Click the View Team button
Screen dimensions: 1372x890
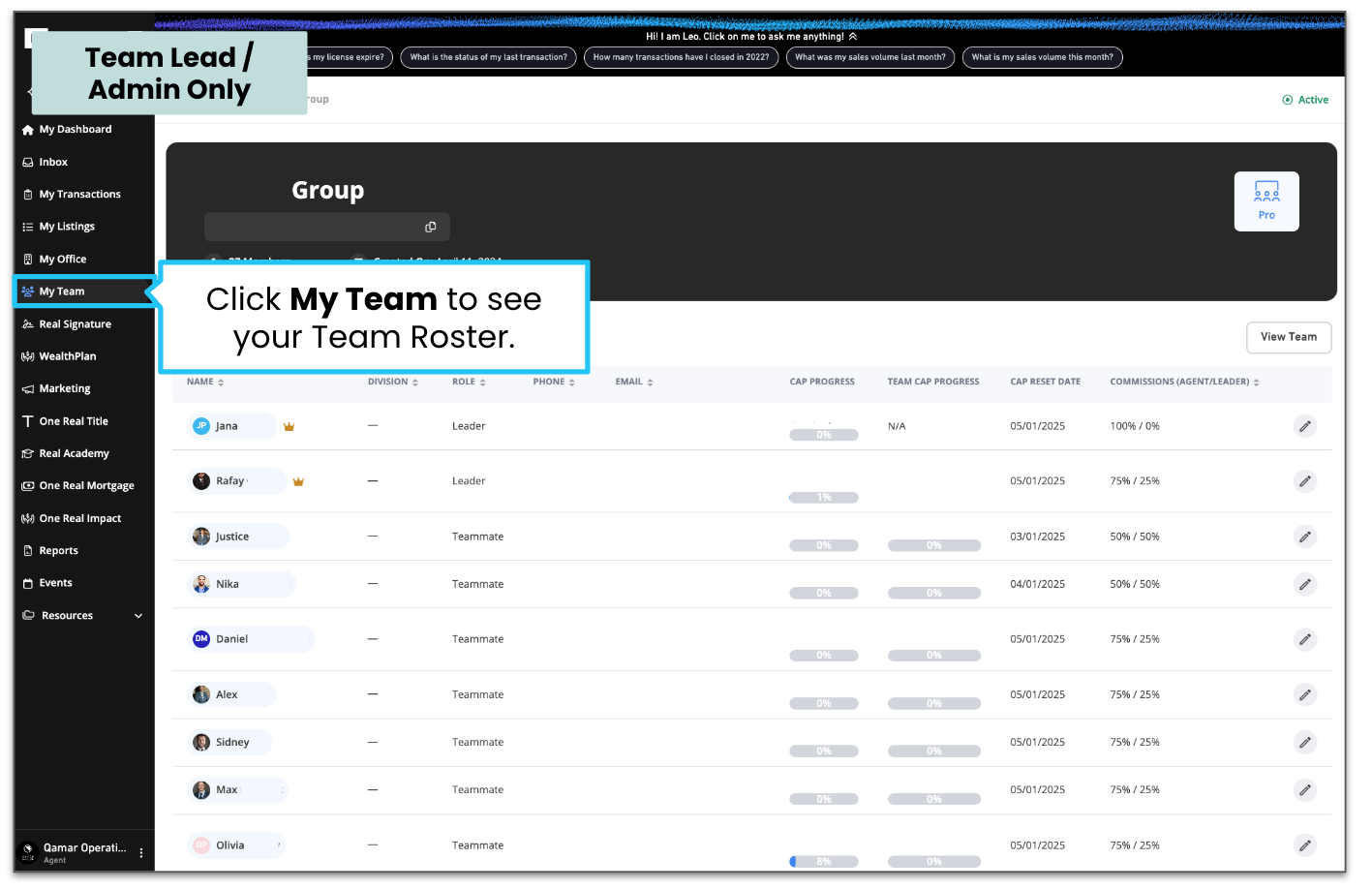pos(1288,337)
